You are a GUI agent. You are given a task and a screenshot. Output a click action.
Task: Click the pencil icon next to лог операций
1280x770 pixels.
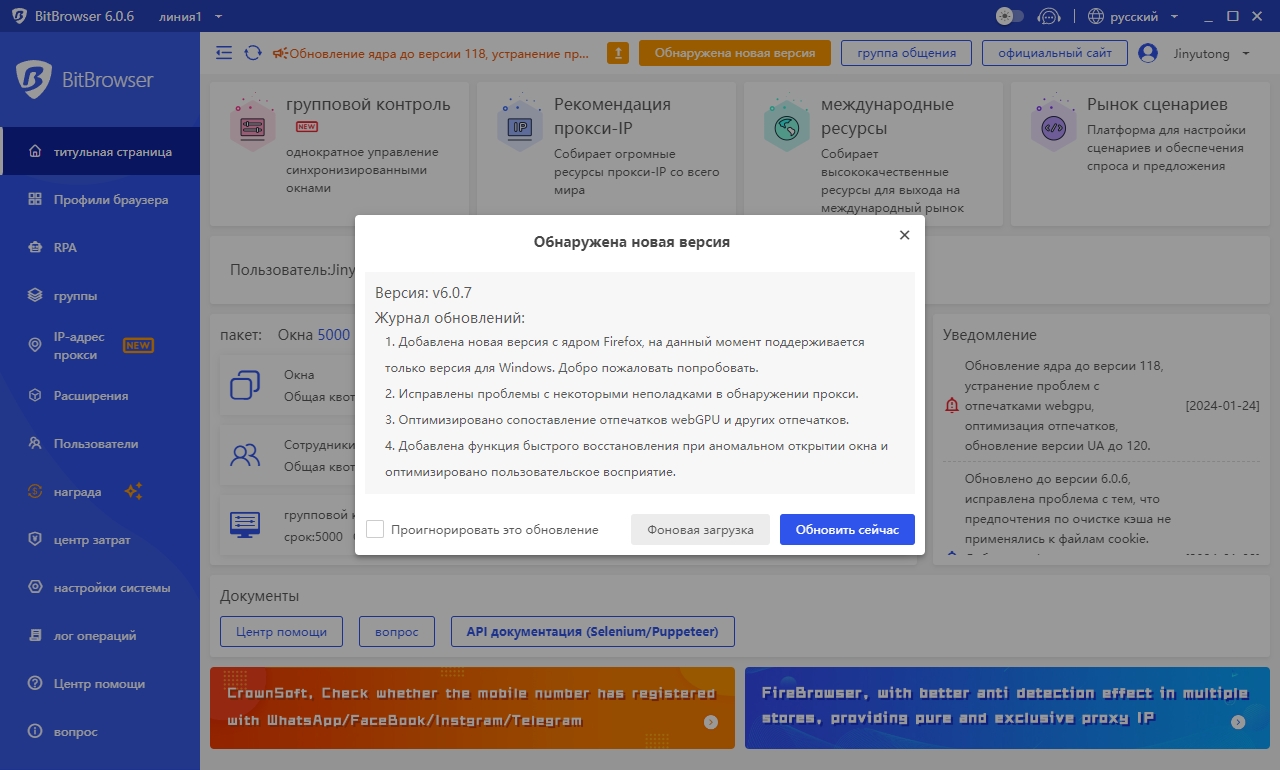[x=35, y=636]
